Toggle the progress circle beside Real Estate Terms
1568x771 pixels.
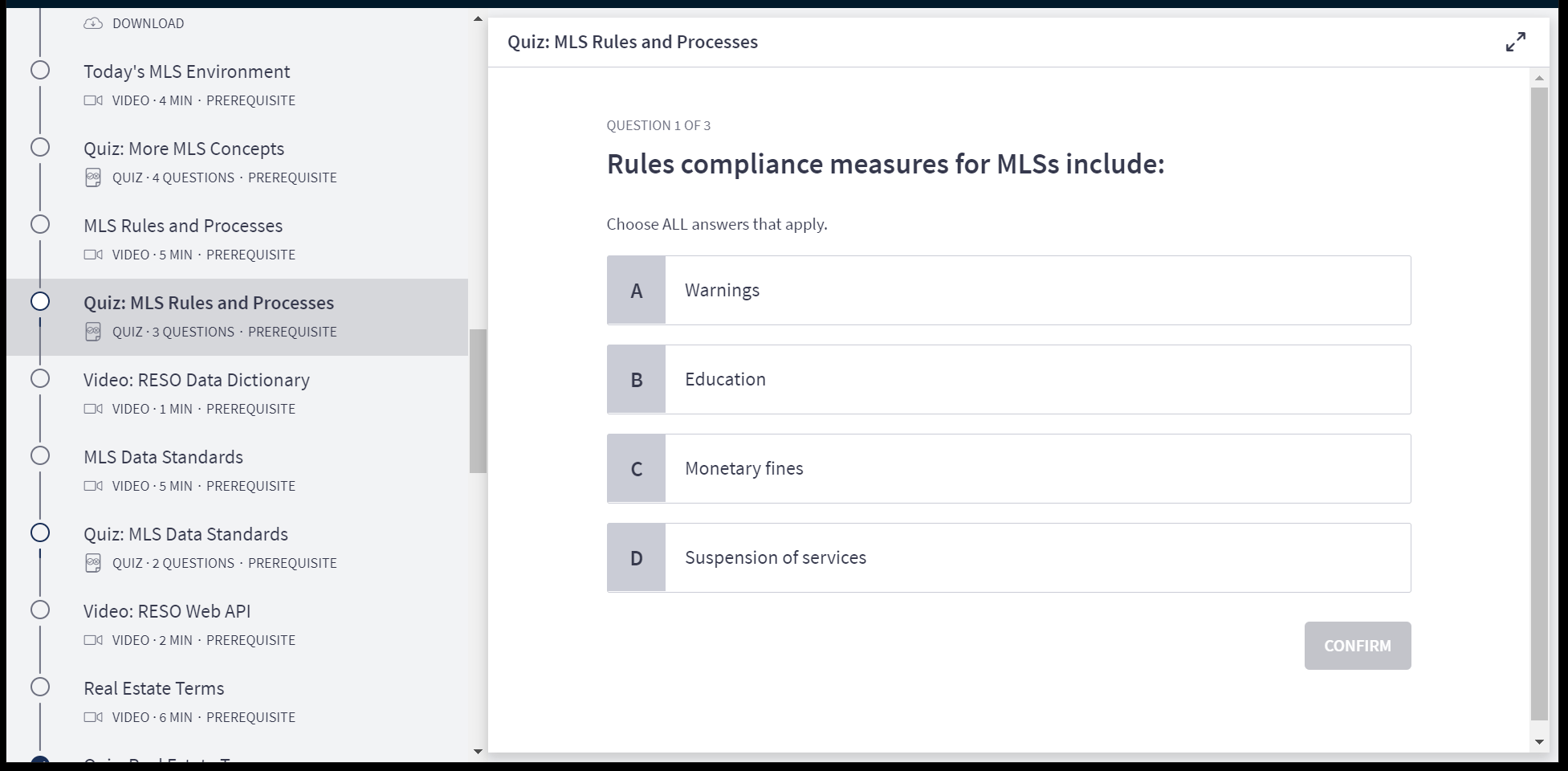[x=39, y=687]
